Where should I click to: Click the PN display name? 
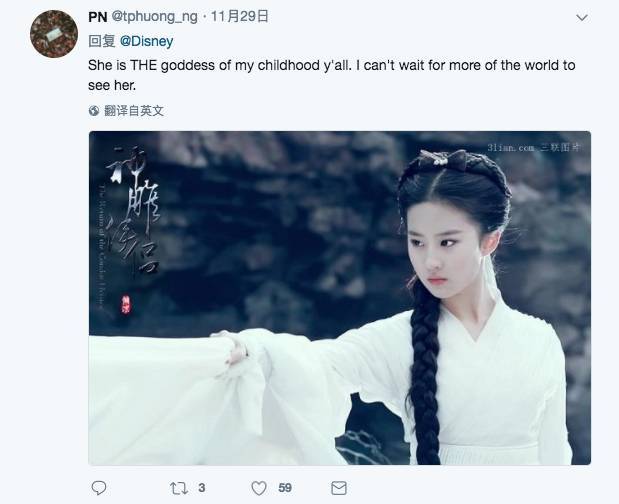98,17
